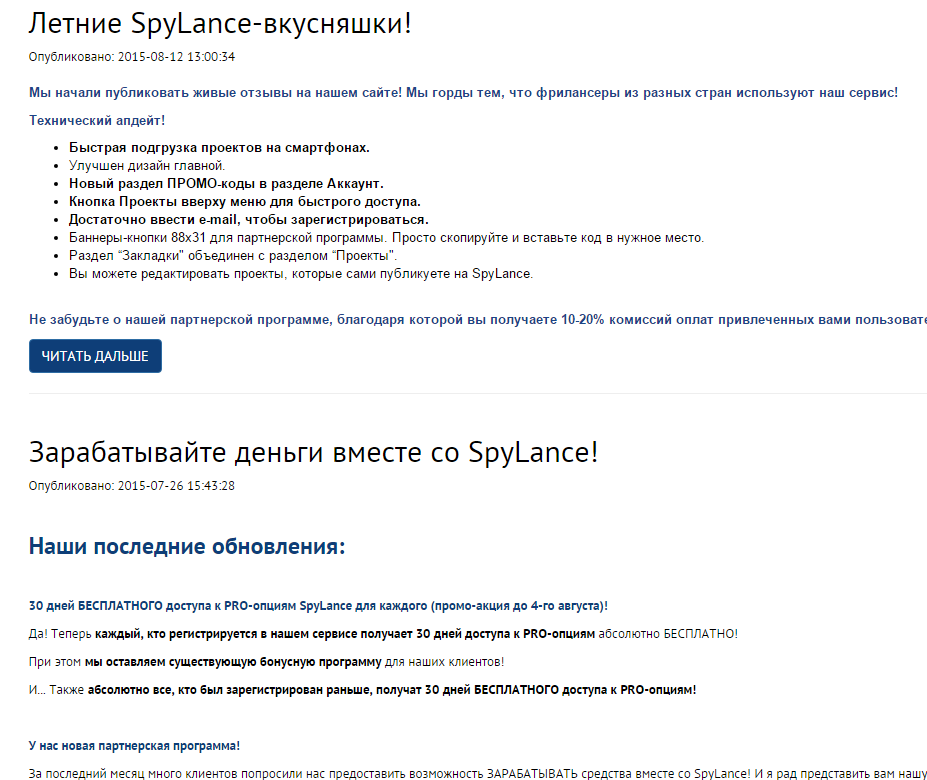Click the ЧИТАТЬ ДАЛЬШЕ button

click(95, 356)
